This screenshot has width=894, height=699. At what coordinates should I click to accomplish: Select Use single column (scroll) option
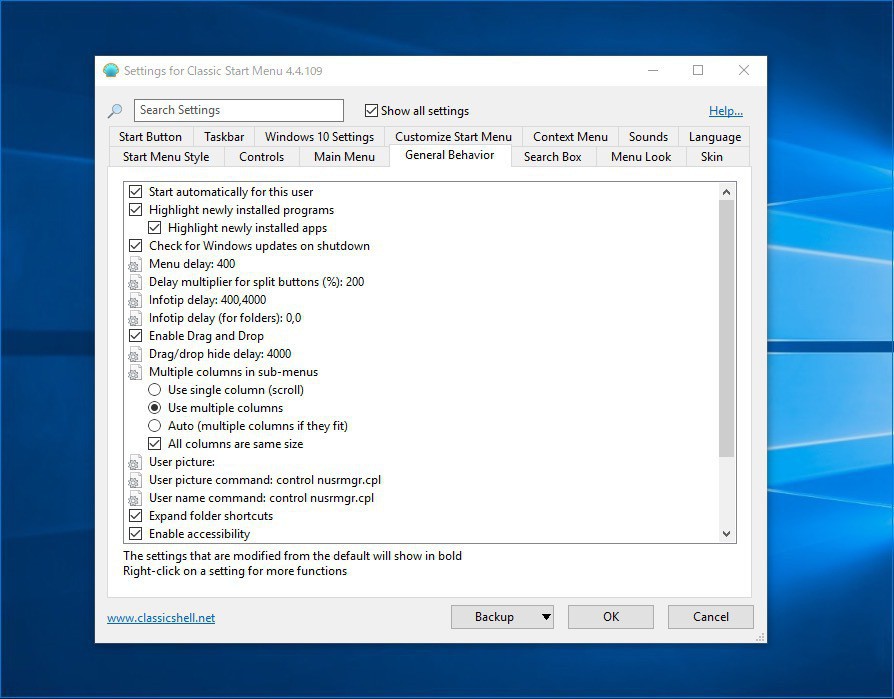click(x=155, y=390)
